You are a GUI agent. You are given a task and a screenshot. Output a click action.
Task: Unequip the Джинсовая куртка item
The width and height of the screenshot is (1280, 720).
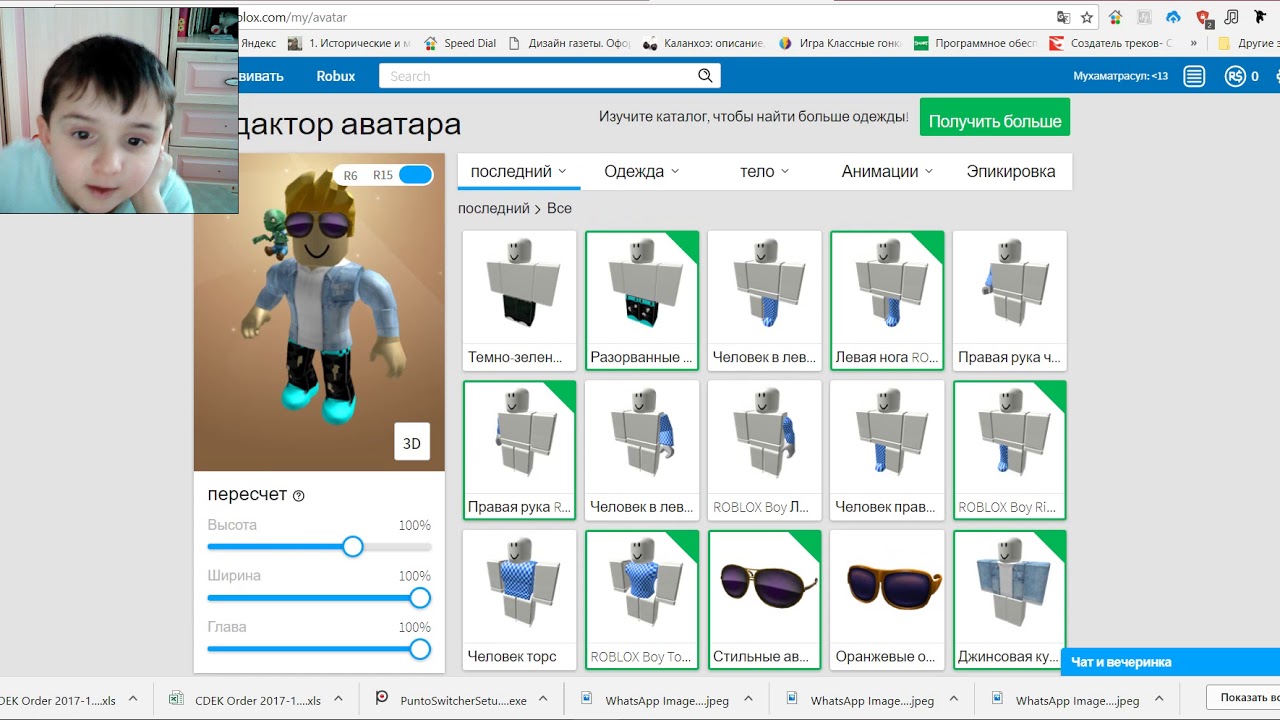pyautogui.click(x=1009, y=599)
